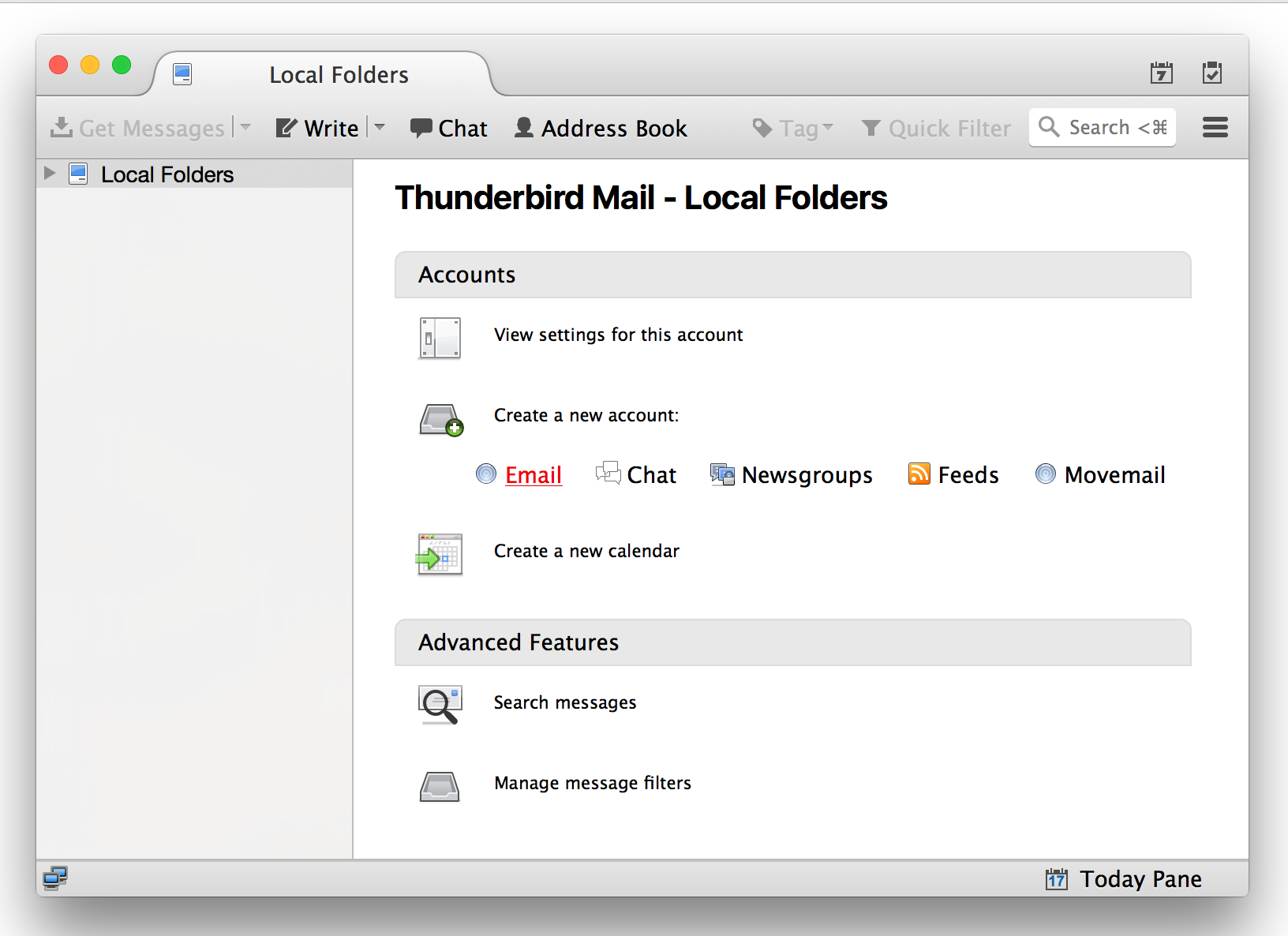Screen dimensions: 1288x936
Task: Click the Email account icon
Action: point(486,474)
